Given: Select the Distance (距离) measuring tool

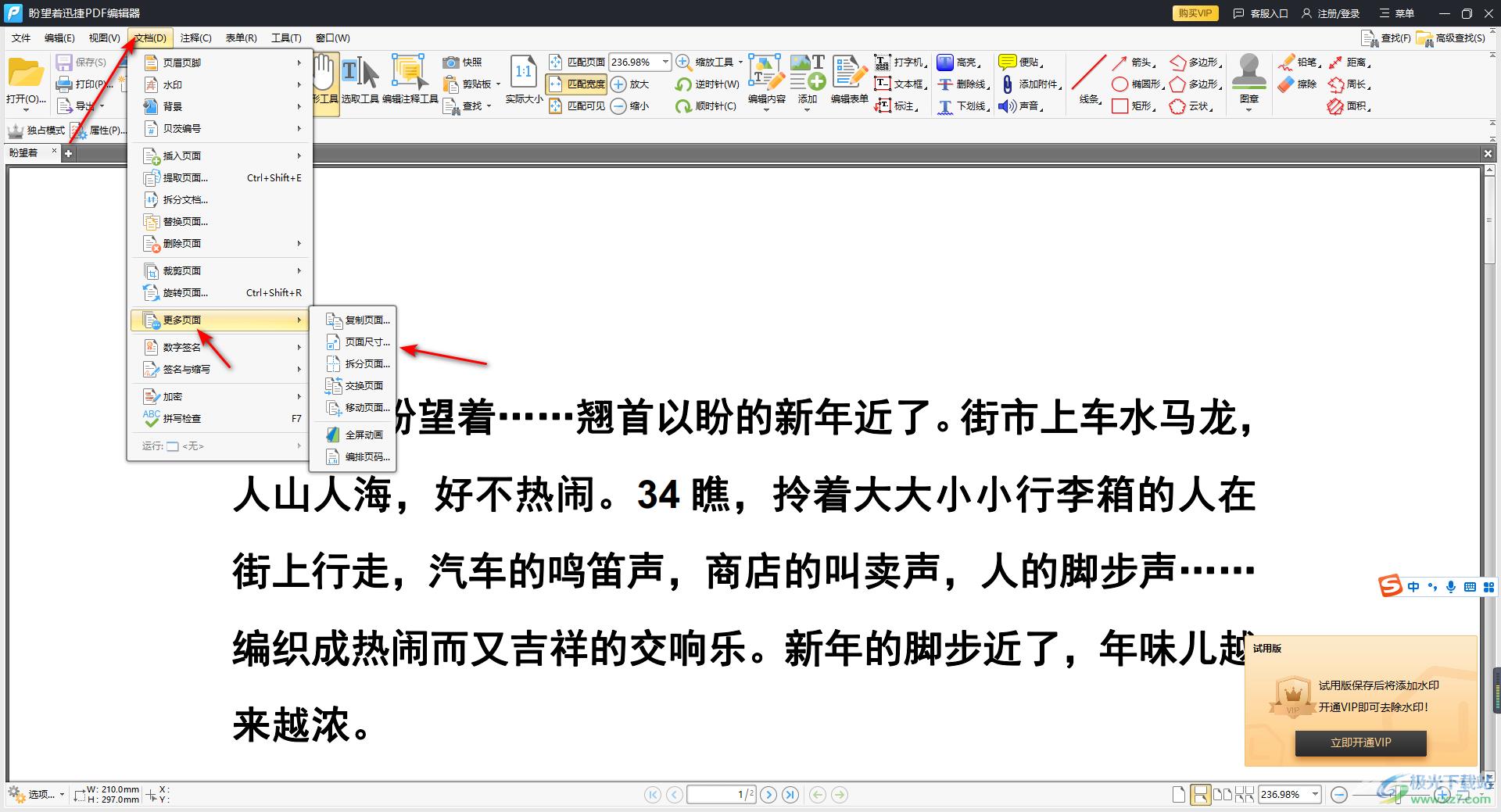Looking at the screenshot, I should tap(1349, 62).
